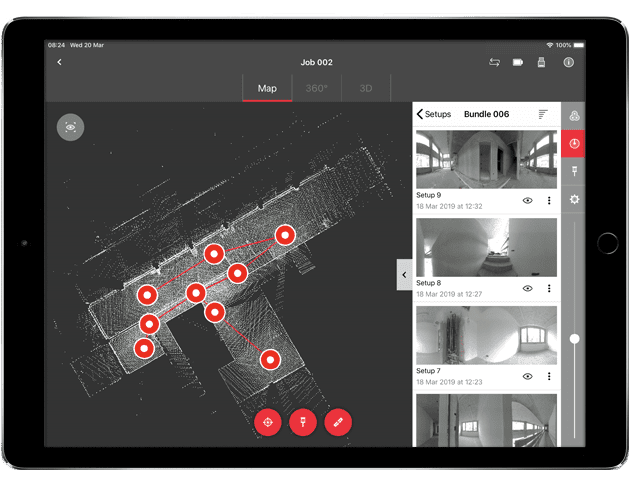
Task: Open the sidebar settings gear
Action: click(x=574, y=199)
